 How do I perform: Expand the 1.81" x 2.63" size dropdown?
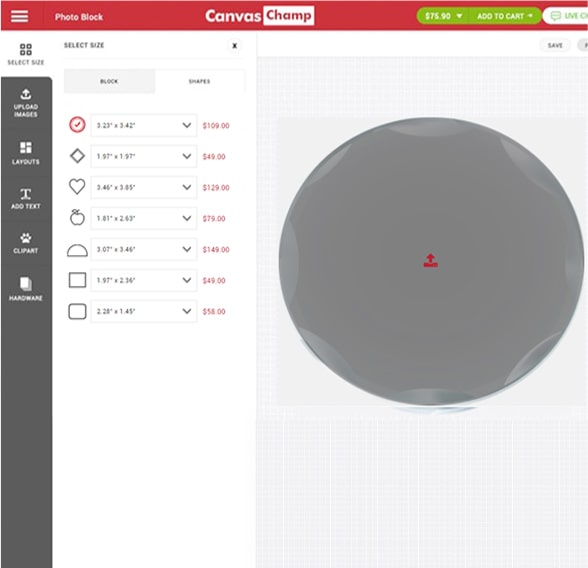(144, 218)
